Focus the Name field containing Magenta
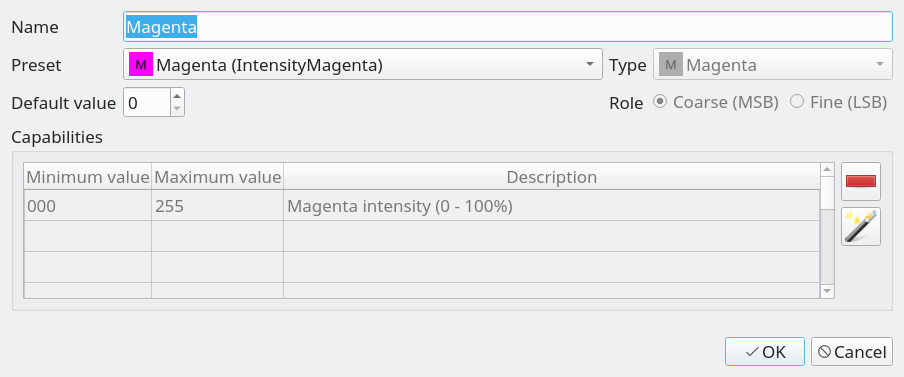Viewport: 904px width, 377px height. pyautogui.click(x=508, y=27)
